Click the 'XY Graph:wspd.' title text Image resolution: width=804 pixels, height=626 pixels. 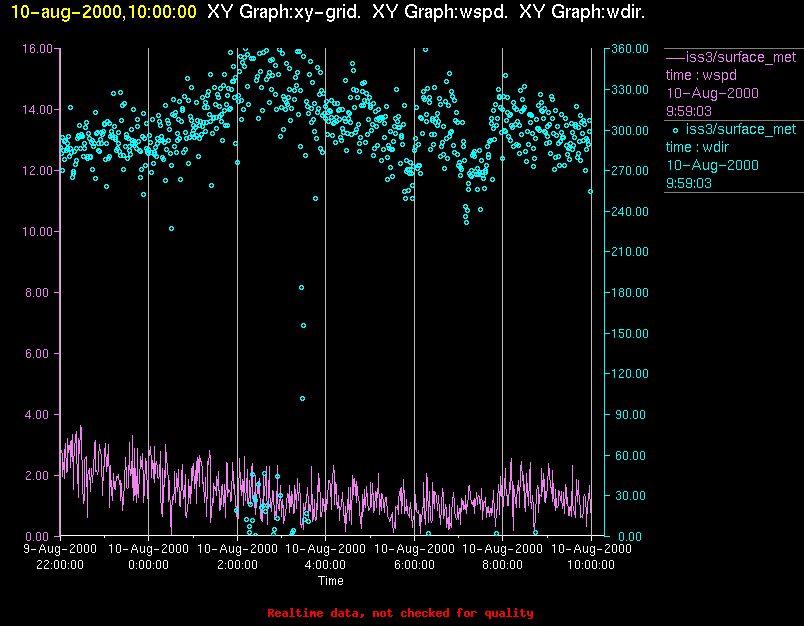click(x=440, y=12)
